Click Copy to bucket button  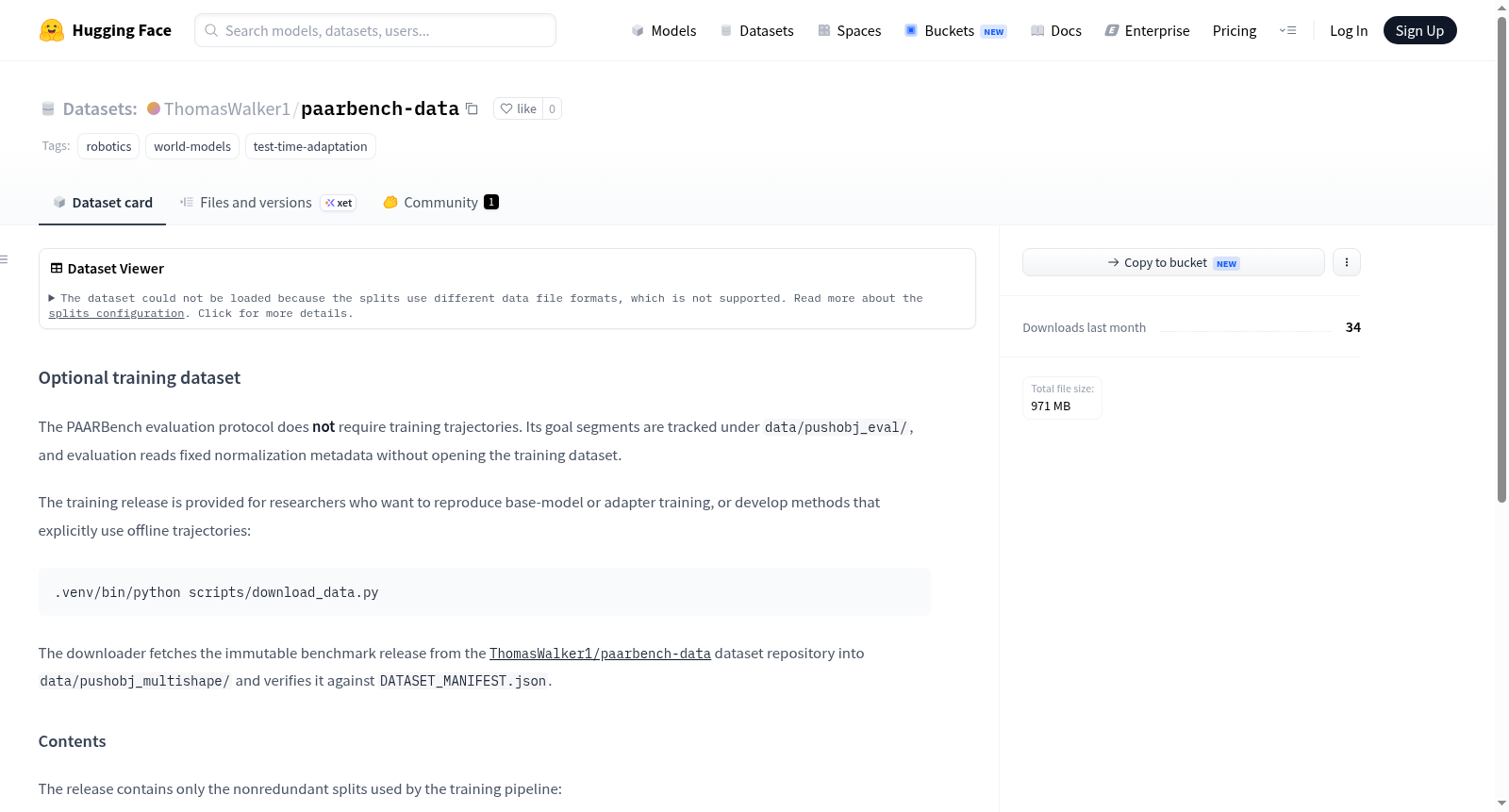coord(1173,262)
